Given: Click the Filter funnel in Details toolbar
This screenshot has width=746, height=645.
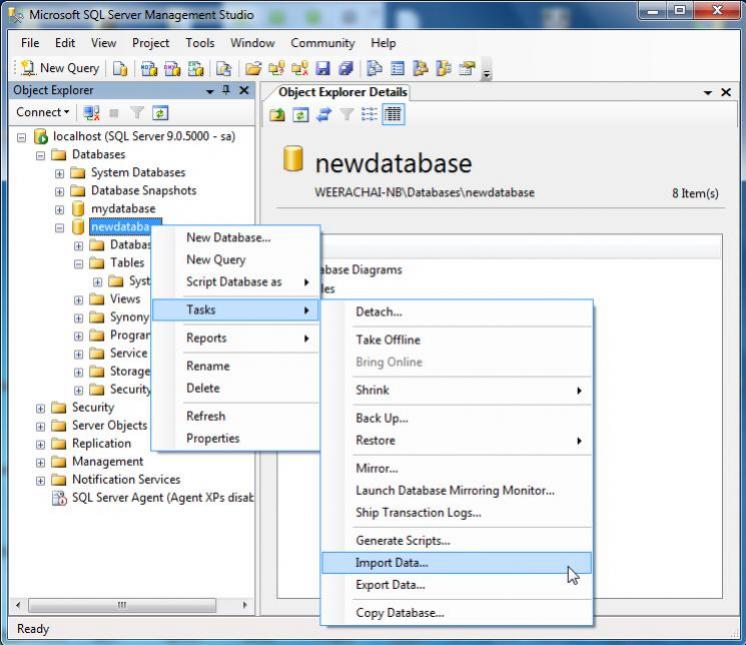Looking at the screenshot, I should tap(347, 115).
